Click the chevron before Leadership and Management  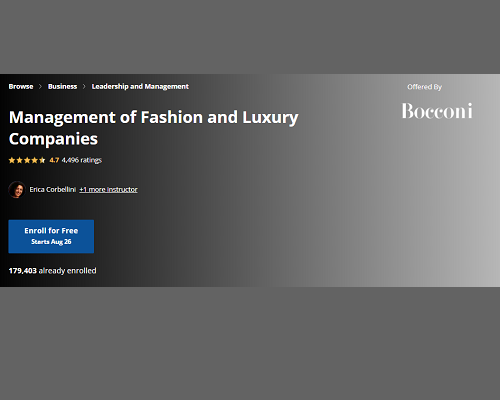(84, 87)
